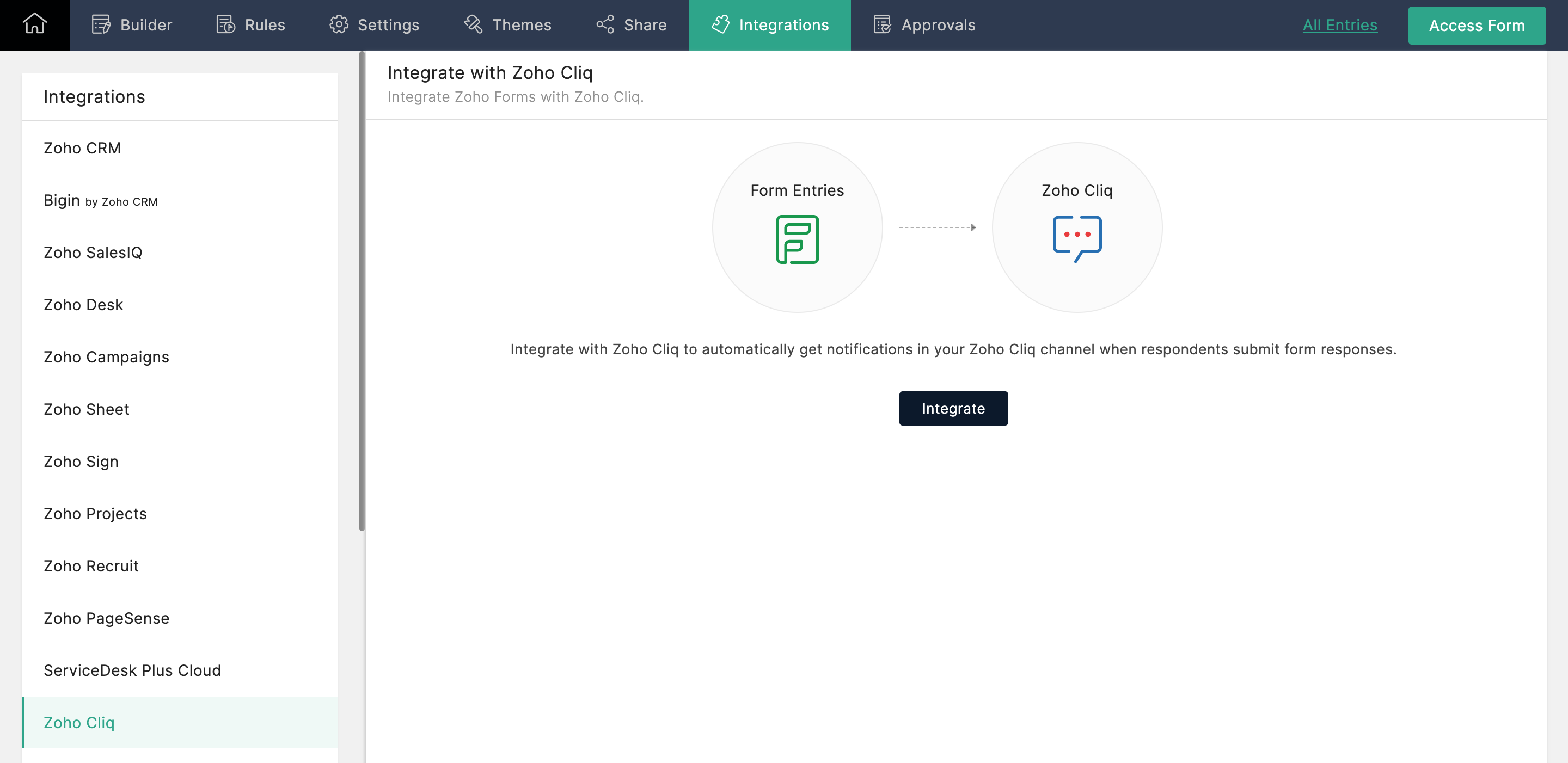1568x763 pixels.
Task: Expand the Zoho Campaigns integration option
Action: (106, 356)
